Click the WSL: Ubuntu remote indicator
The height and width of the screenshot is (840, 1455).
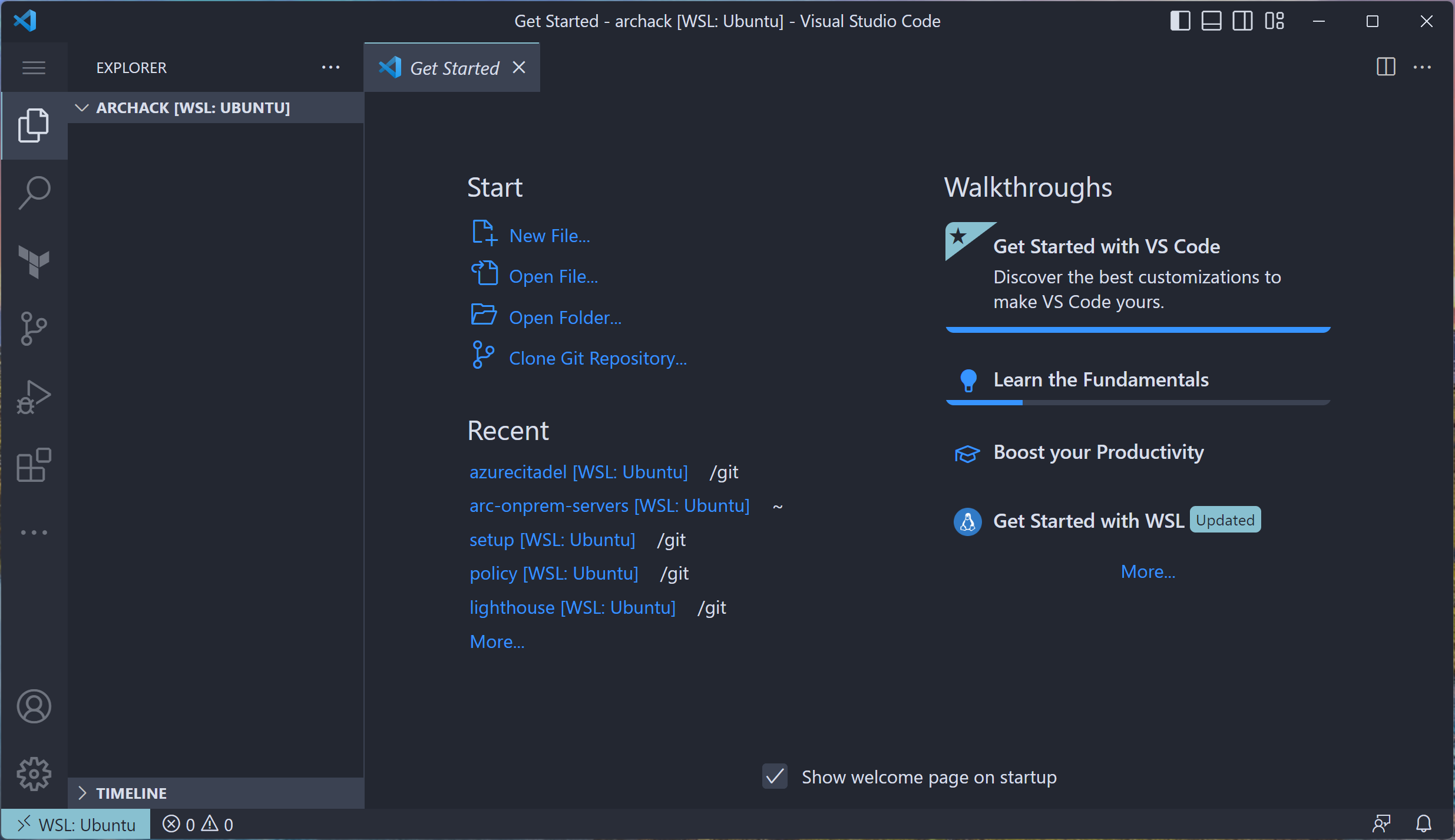(75, 824)
